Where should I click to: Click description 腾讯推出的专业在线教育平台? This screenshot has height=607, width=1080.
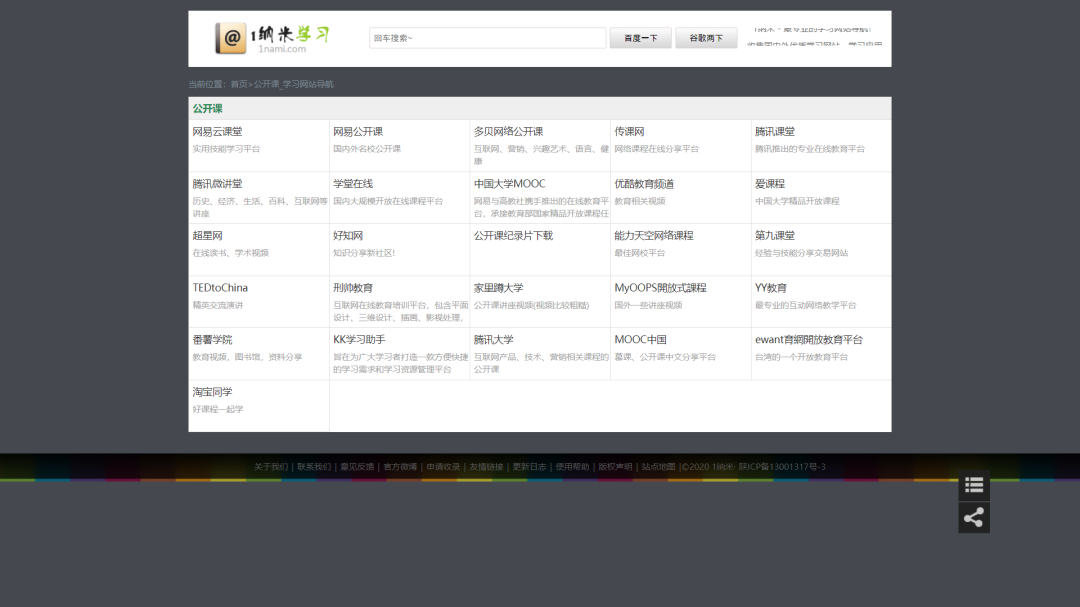(810, 149)
